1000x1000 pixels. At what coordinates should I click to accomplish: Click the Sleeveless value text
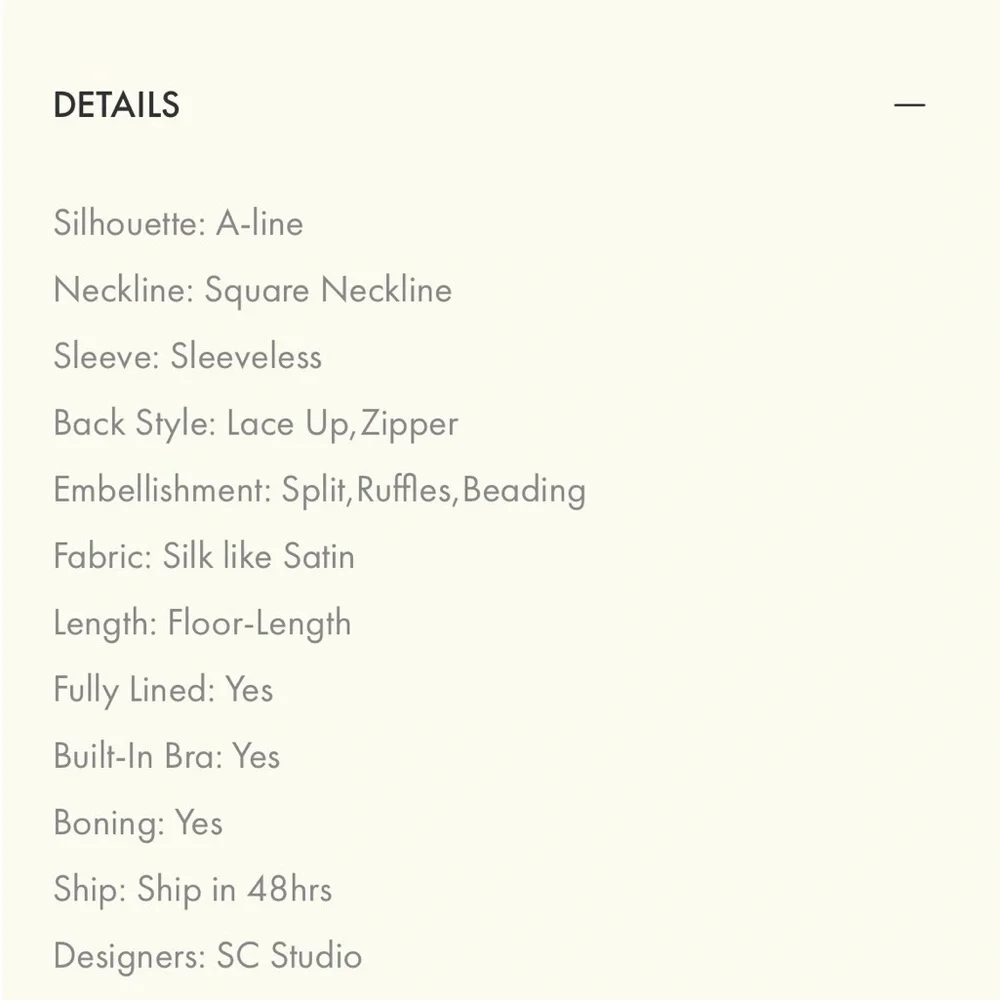coord(246,356)
